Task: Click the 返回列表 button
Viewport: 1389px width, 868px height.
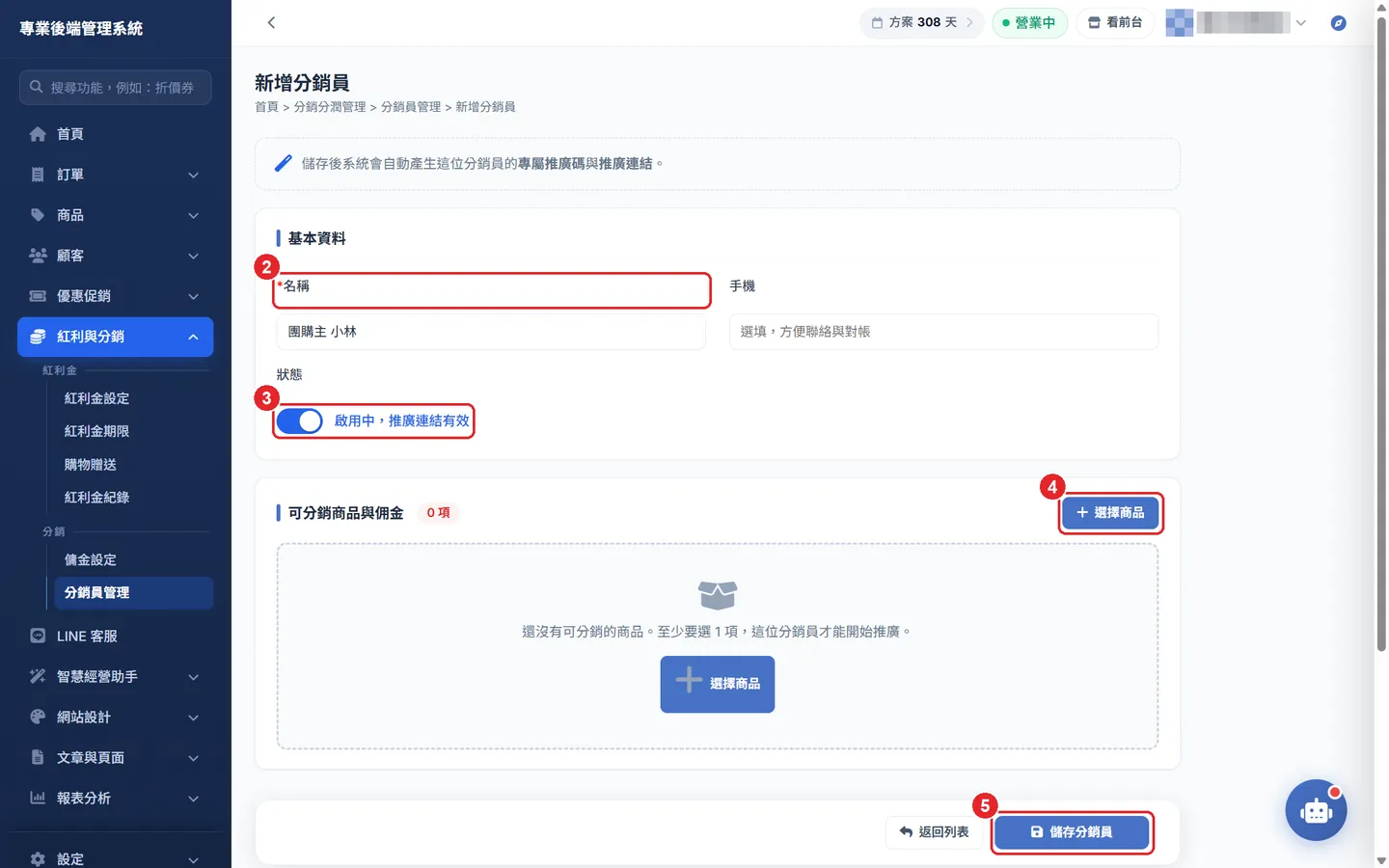Action: [934, 832]
